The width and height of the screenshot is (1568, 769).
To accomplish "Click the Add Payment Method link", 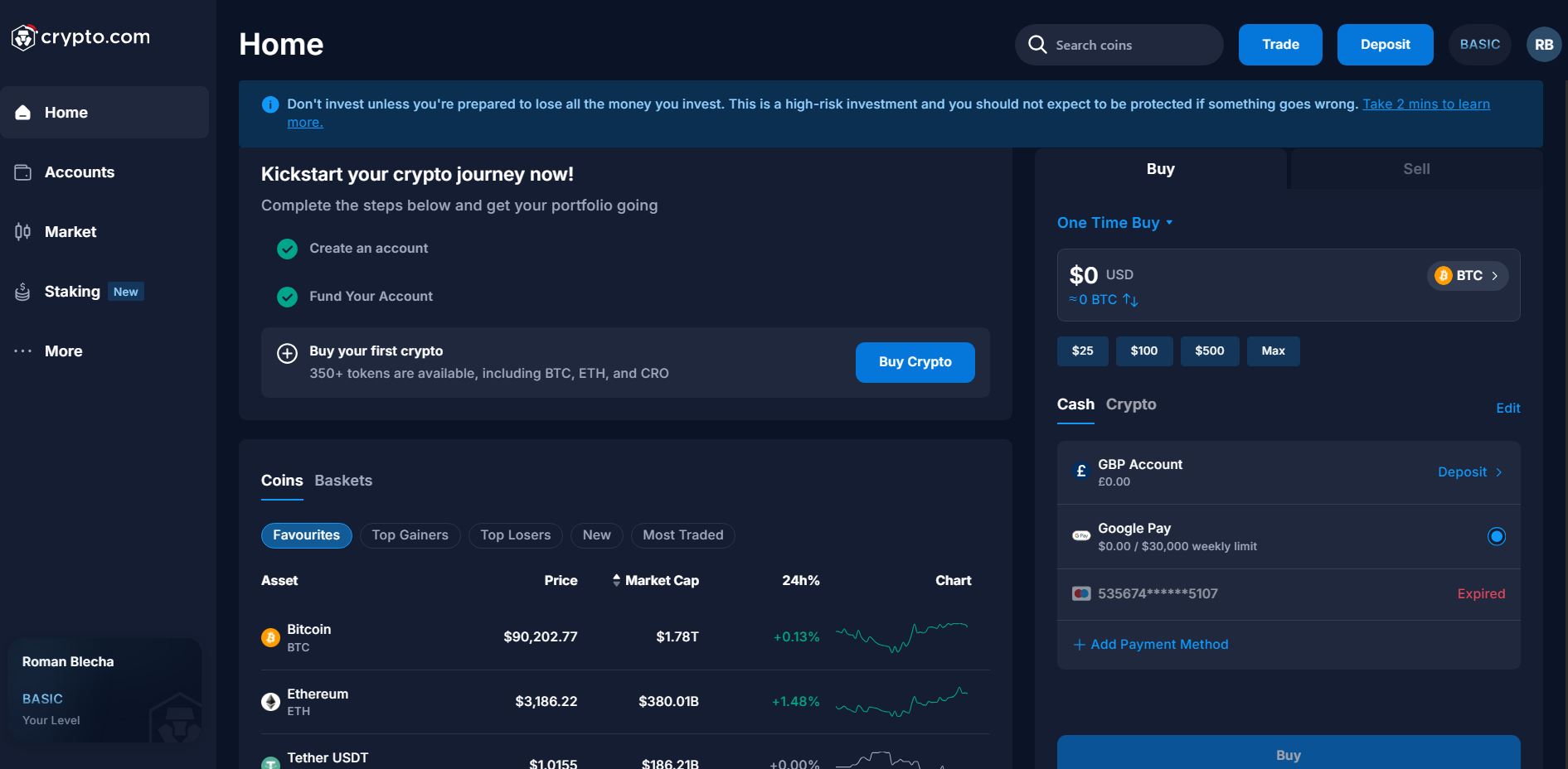I will tap(1151, 644).
